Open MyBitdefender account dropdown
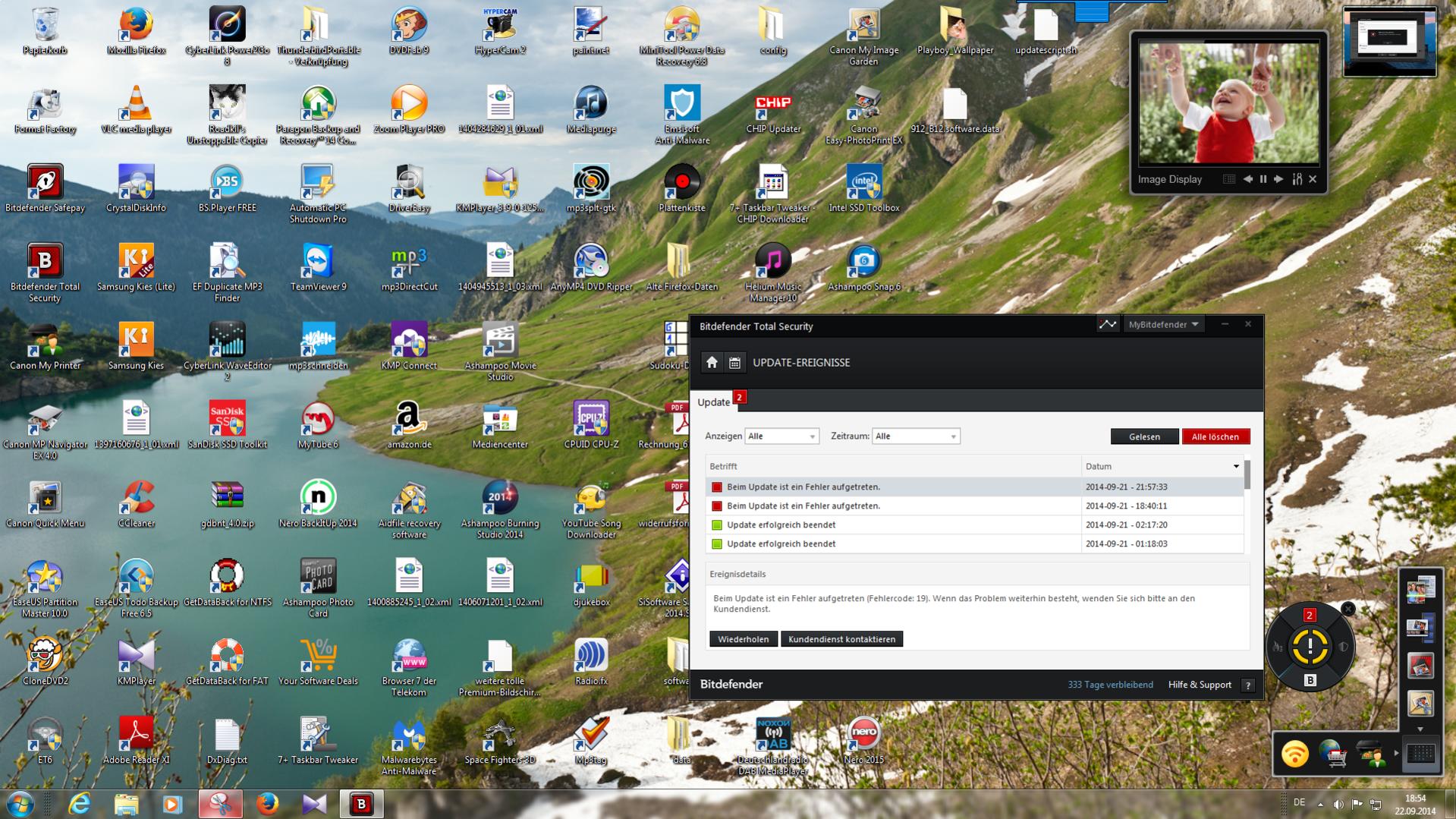Screen dimensions: 1456x819 [1163, 324]
